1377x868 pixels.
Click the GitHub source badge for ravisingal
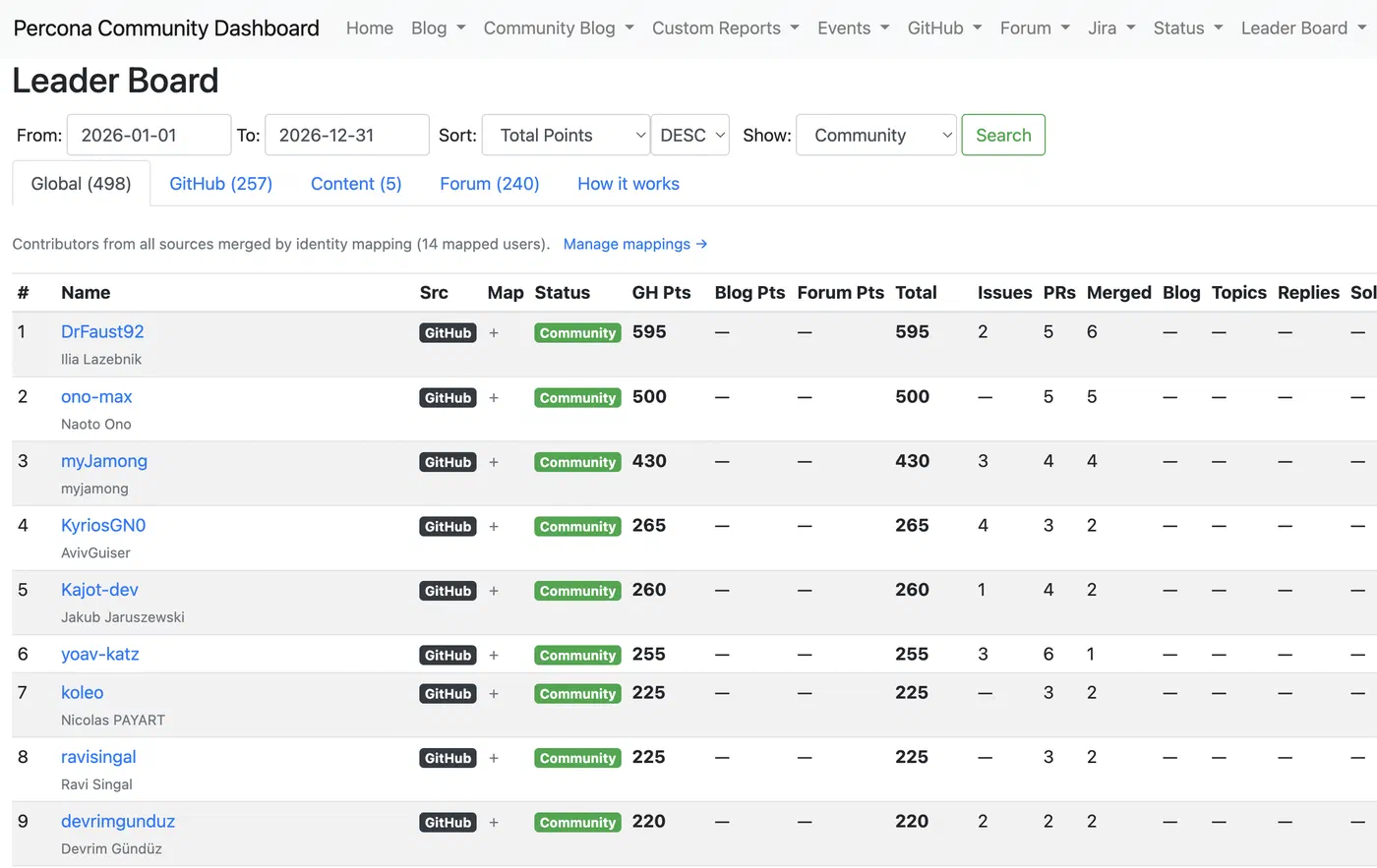(x=448, y=759)
